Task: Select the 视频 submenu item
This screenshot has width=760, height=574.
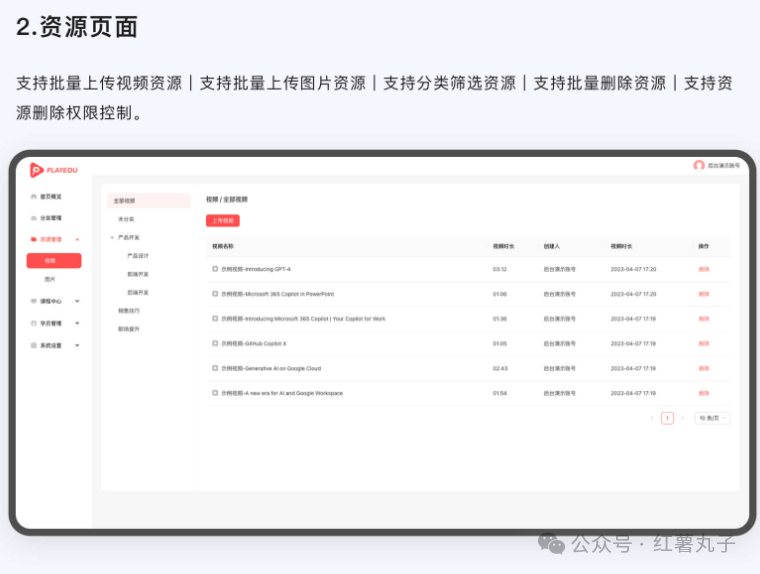Action: coord(54,260)
